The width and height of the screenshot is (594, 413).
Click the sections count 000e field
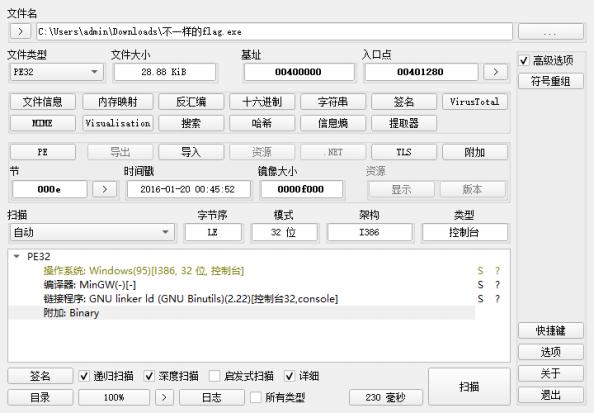49,189
